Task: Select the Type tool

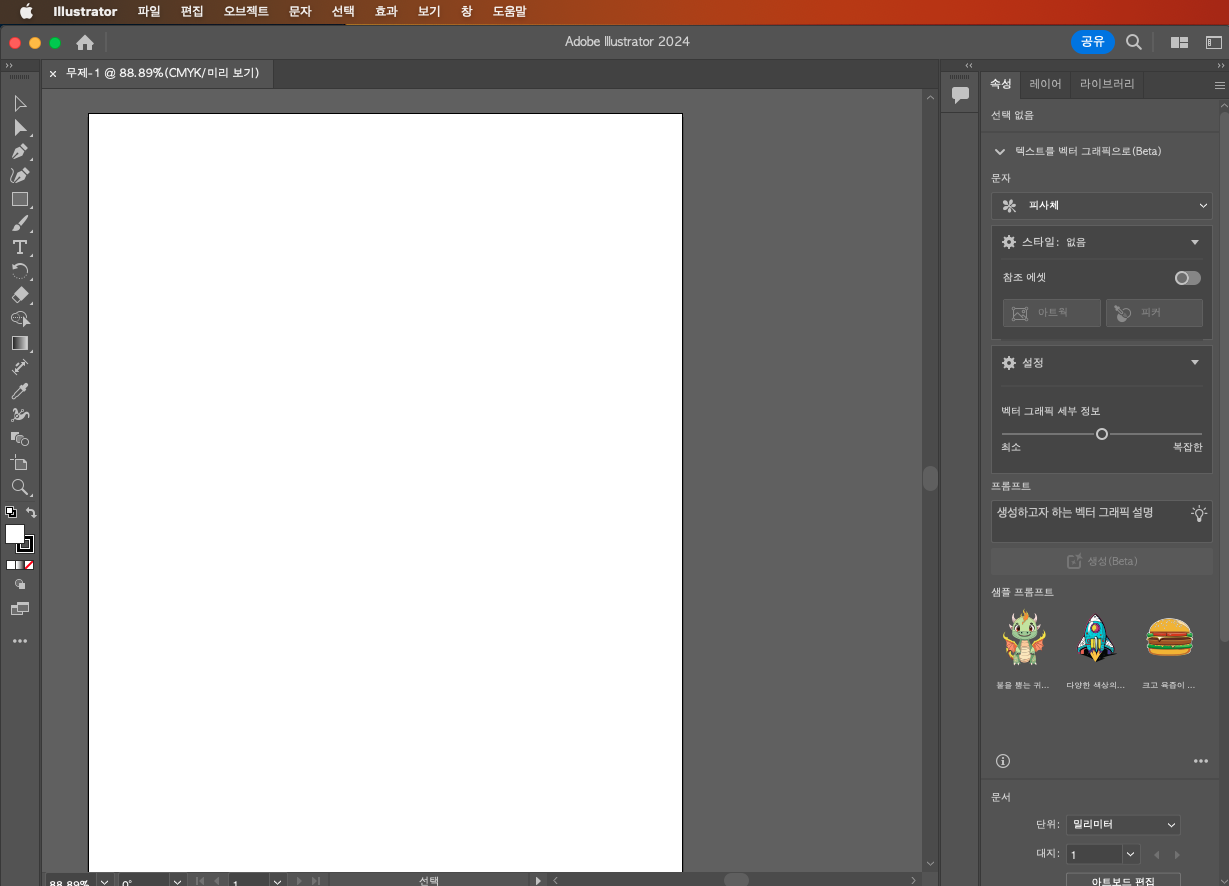Action: 20,247
